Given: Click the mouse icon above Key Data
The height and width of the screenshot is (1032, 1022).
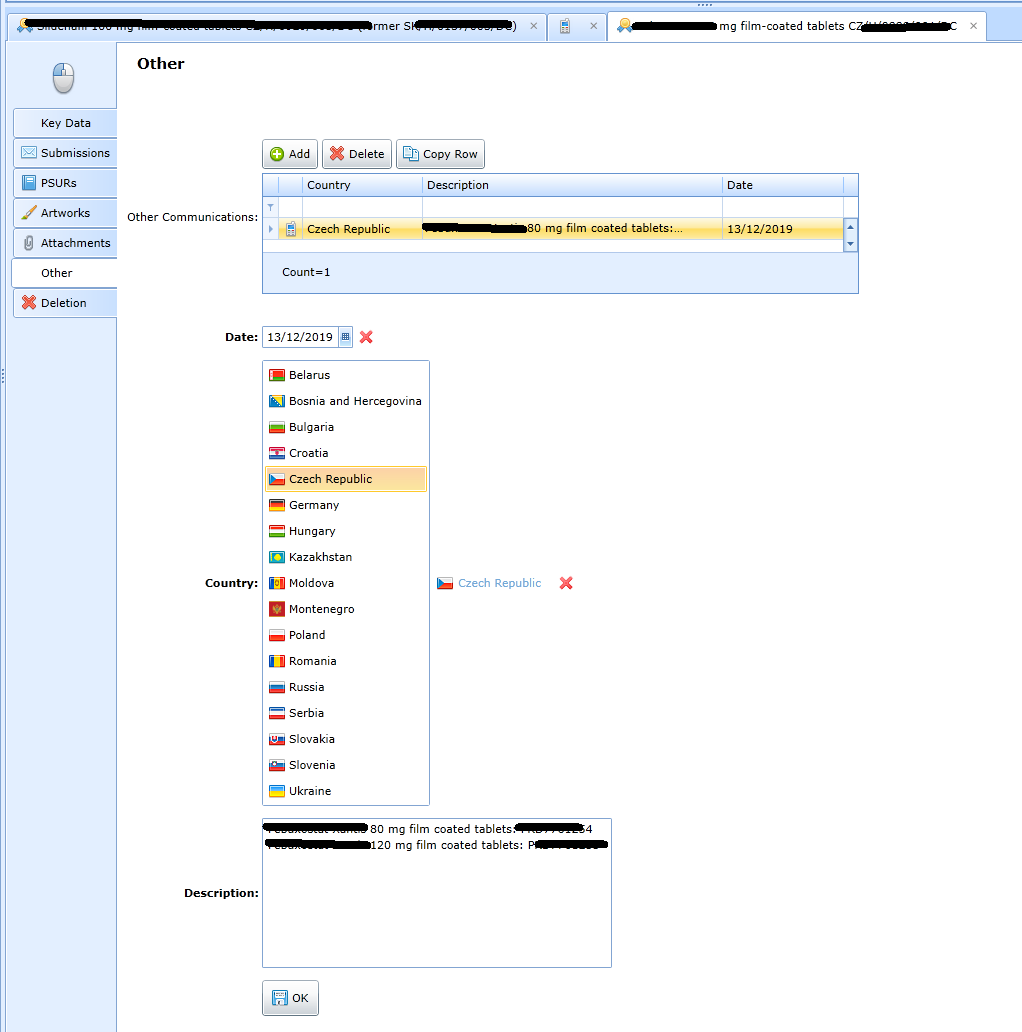Looking at the screenshot, I should pyautogui.click(x=64, y=78).
